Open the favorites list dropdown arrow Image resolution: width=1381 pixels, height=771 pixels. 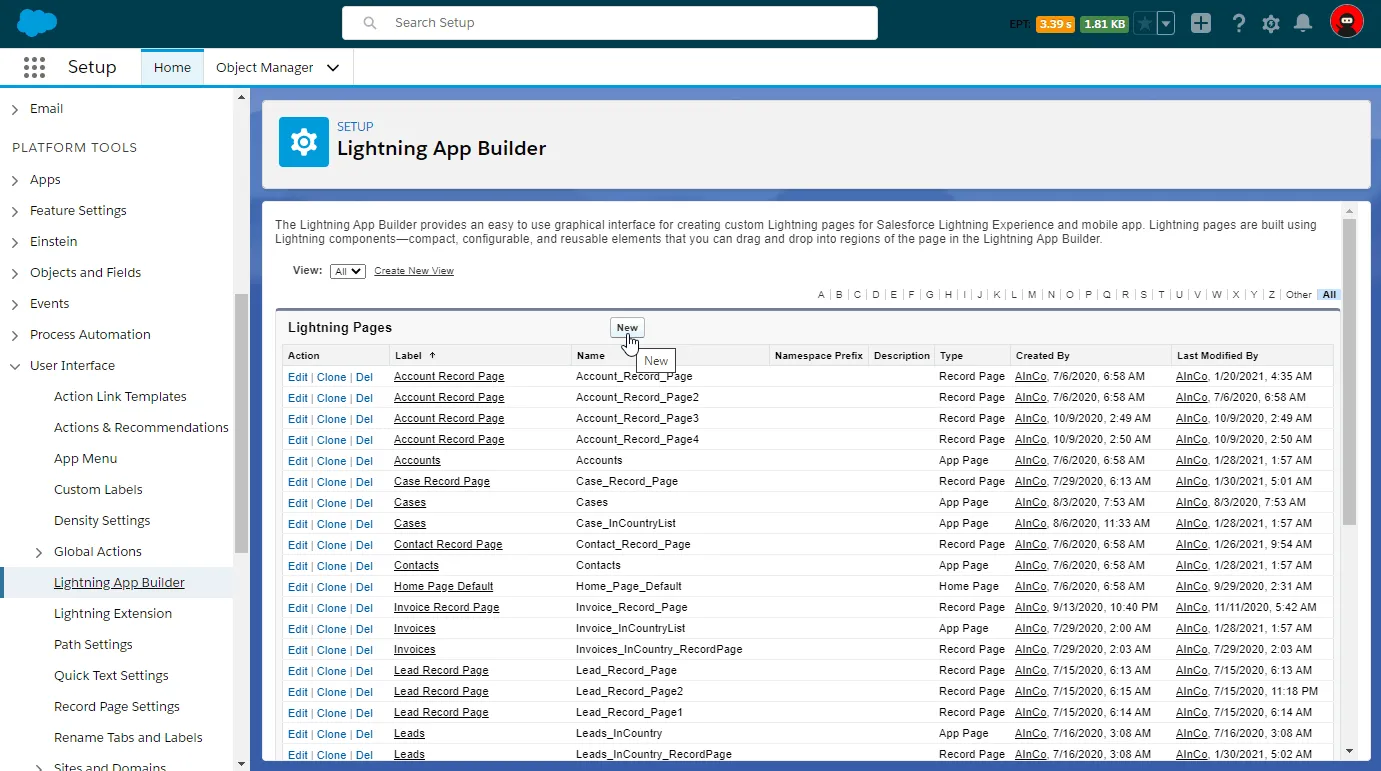(1166, 24)
